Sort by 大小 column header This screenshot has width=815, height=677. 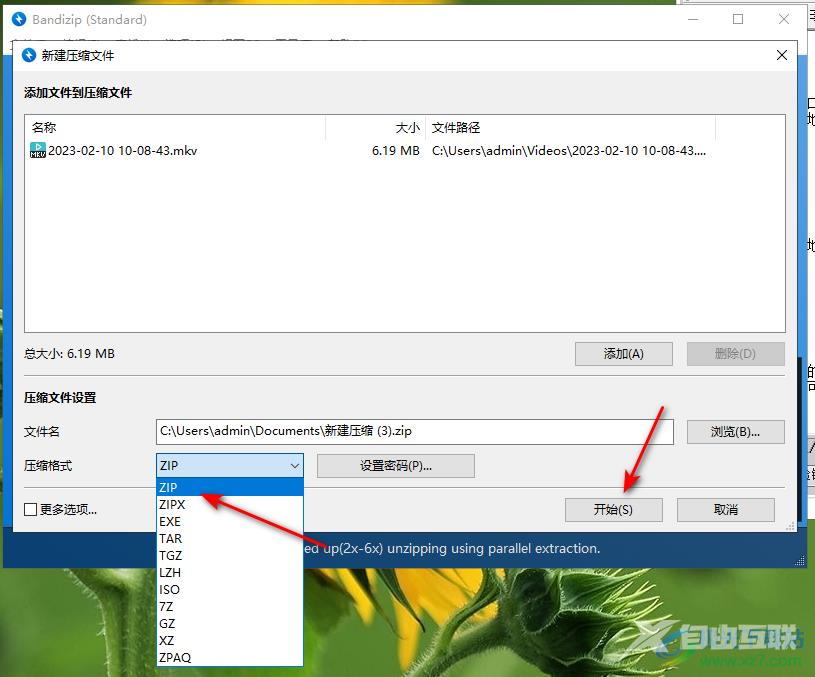click(376, 127)
